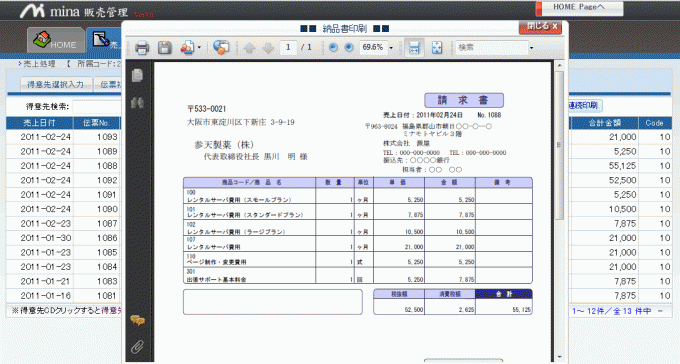
Task: Open the HOME tab with house icon
Action: coord(56,40)
